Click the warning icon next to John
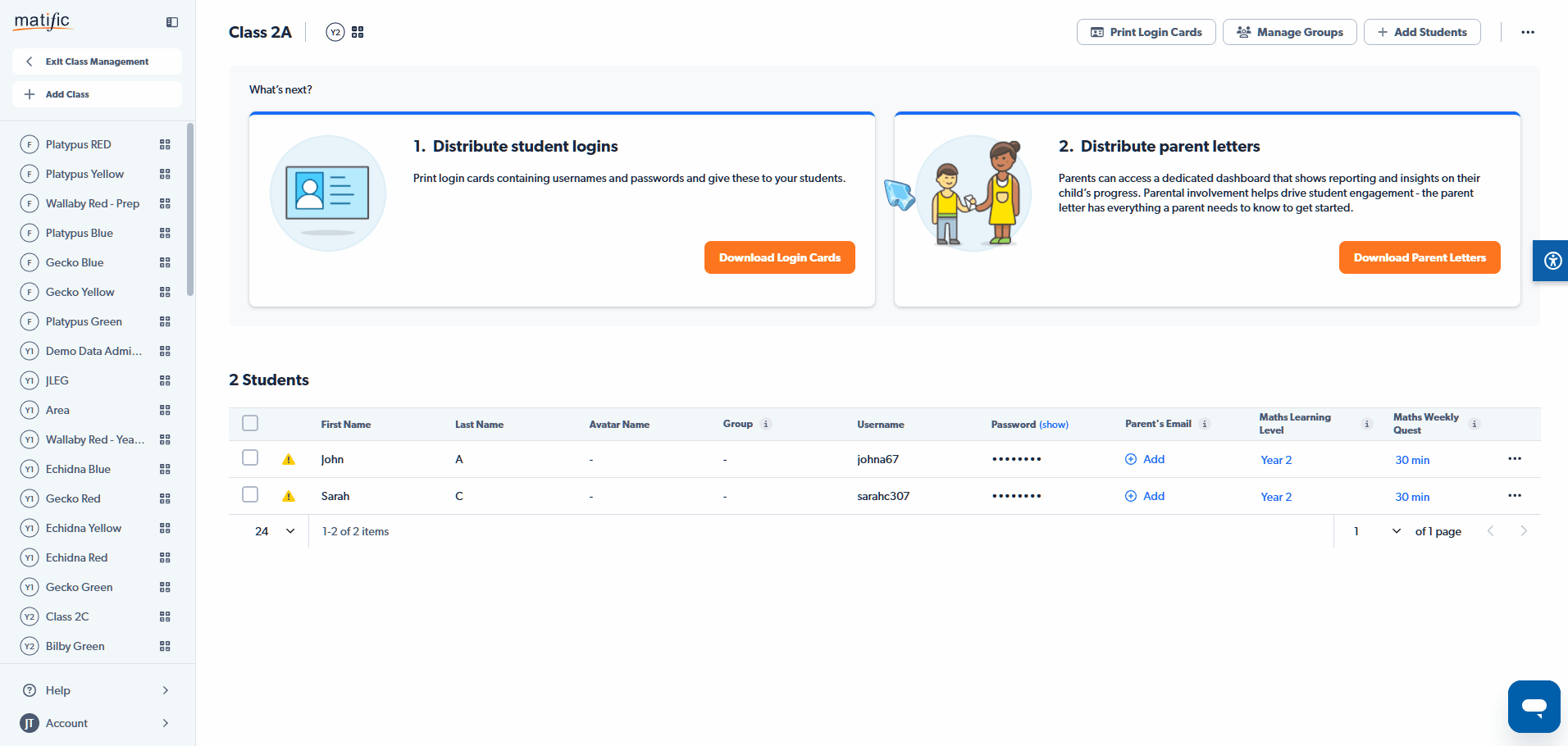This screenshot has width=1568, height=746. [289, 459]
